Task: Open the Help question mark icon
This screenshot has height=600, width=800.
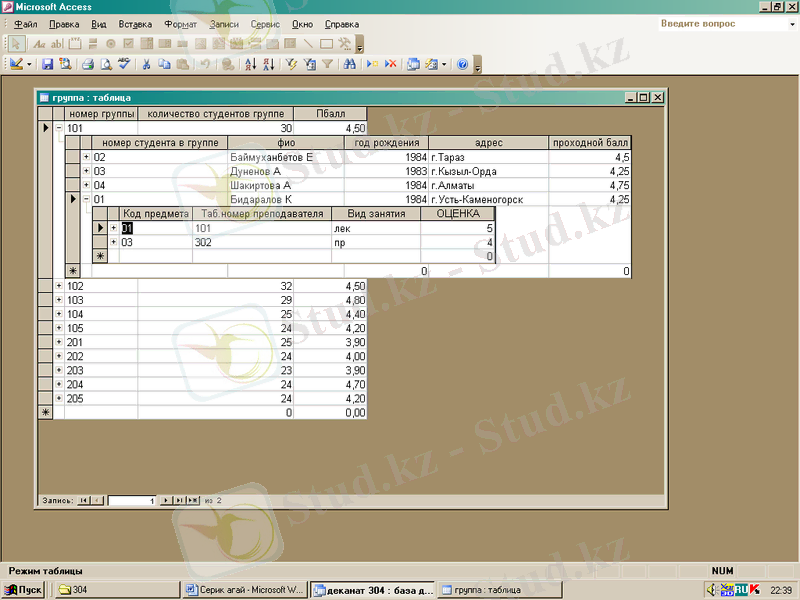Action: coord(462,64)
